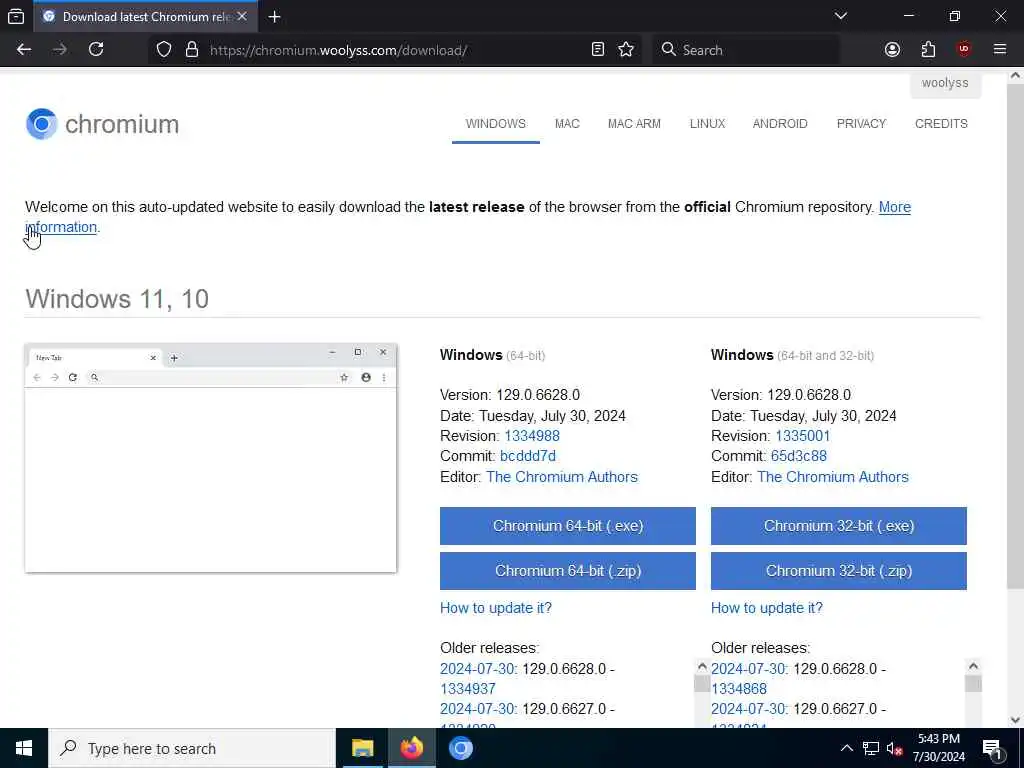
Task: Open older 32-bit release 1334868
Action: (739, 689)
